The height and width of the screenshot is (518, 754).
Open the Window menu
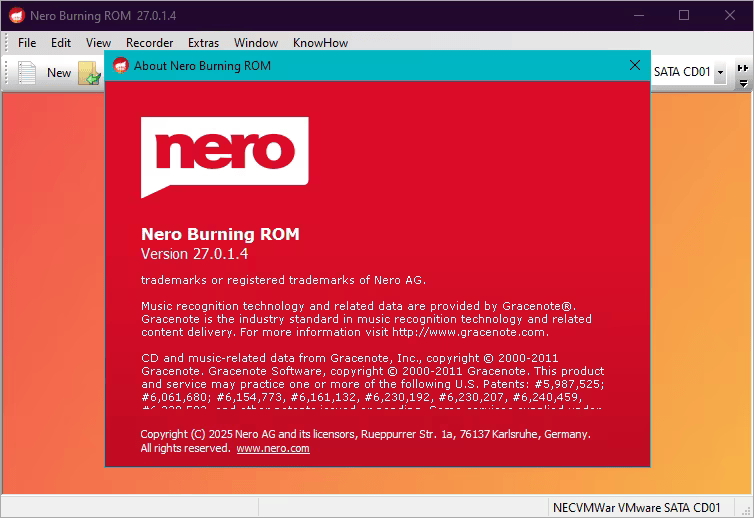pyautogui.click(x=256, y=43)
